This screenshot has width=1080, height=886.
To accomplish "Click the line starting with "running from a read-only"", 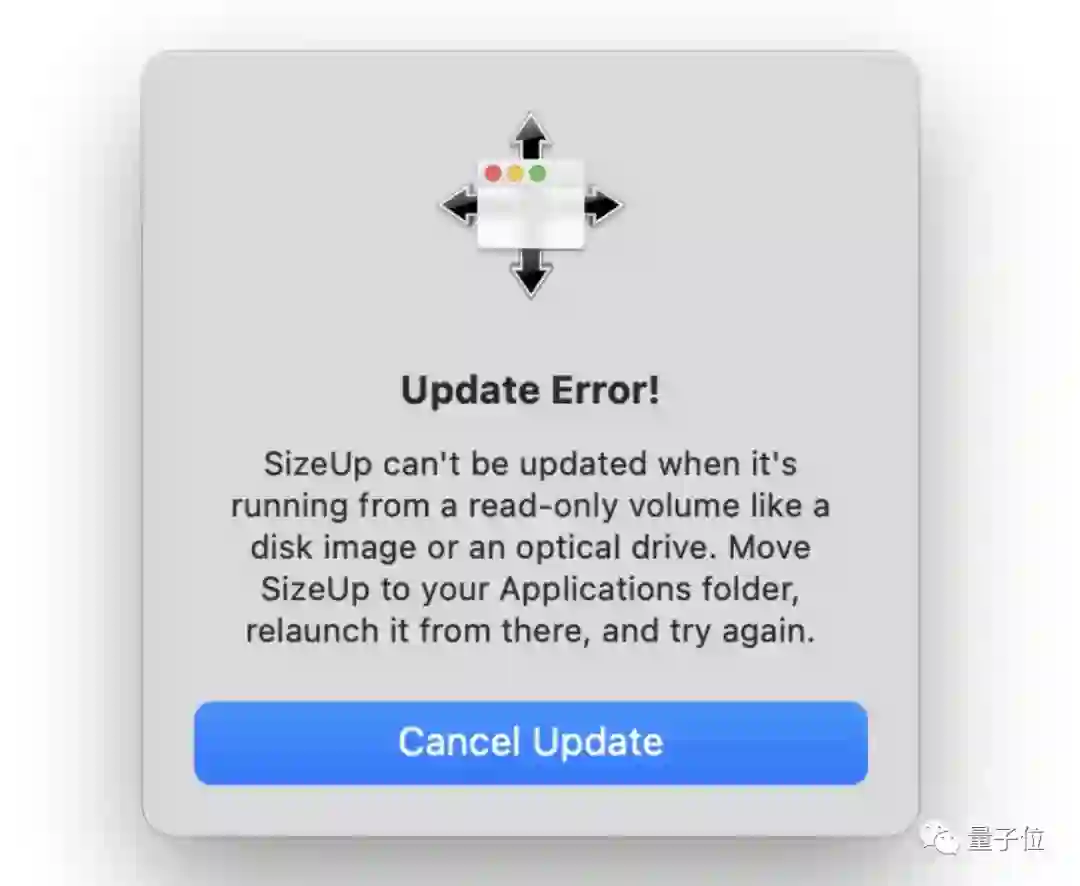I will 530,506.
